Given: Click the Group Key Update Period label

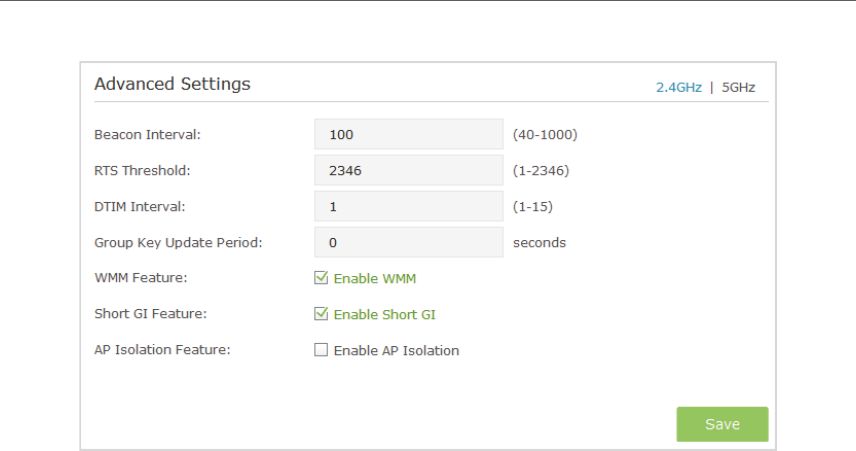Looking at the screenshot, I should (x=178, y=242).
